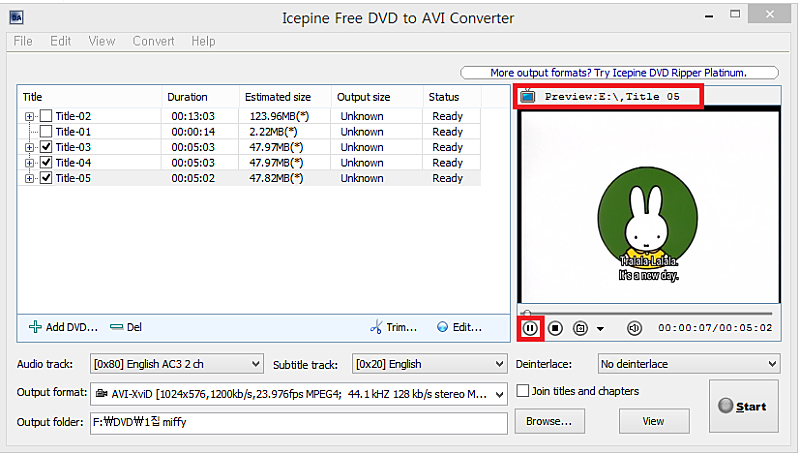Stop the preview playback
This screenshot has height=454, width=800.
click(x=555, y=328)
